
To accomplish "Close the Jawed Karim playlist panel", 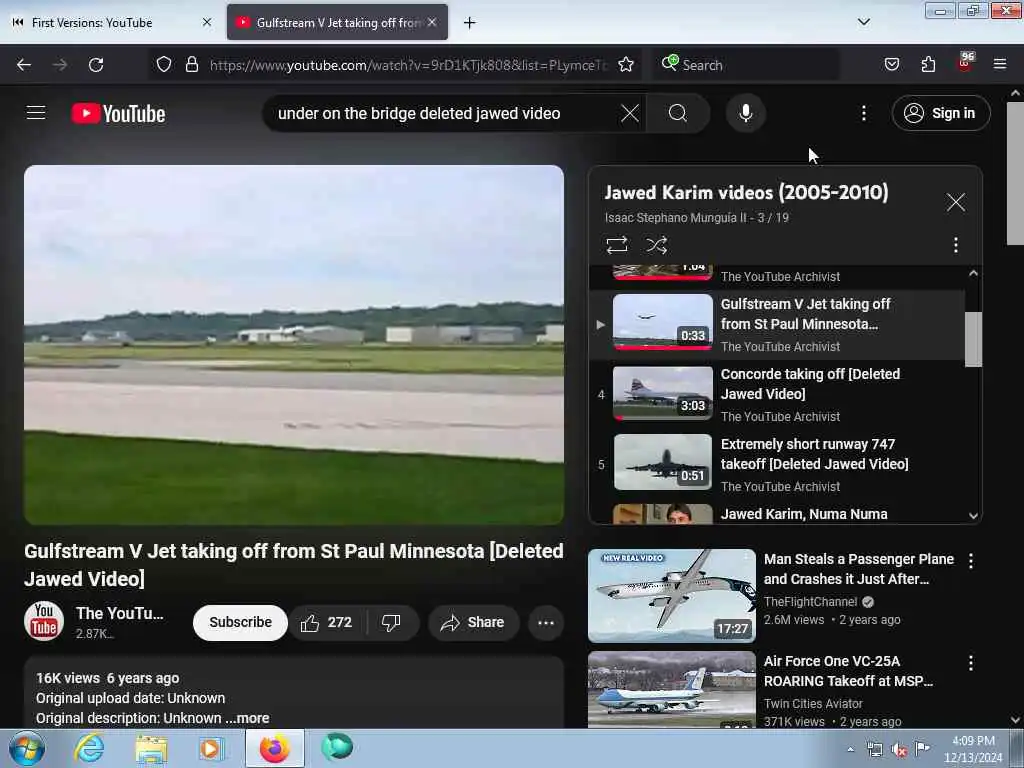I will coord(955,202).
